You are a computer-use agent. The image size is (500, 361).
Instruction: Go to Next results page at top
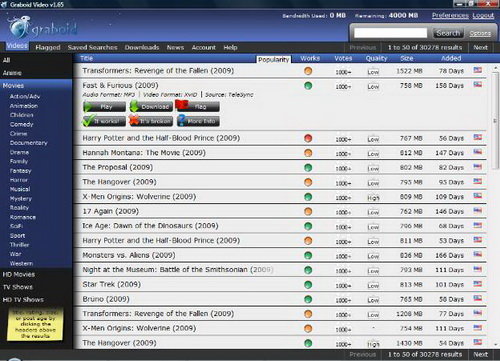point(480,47)
